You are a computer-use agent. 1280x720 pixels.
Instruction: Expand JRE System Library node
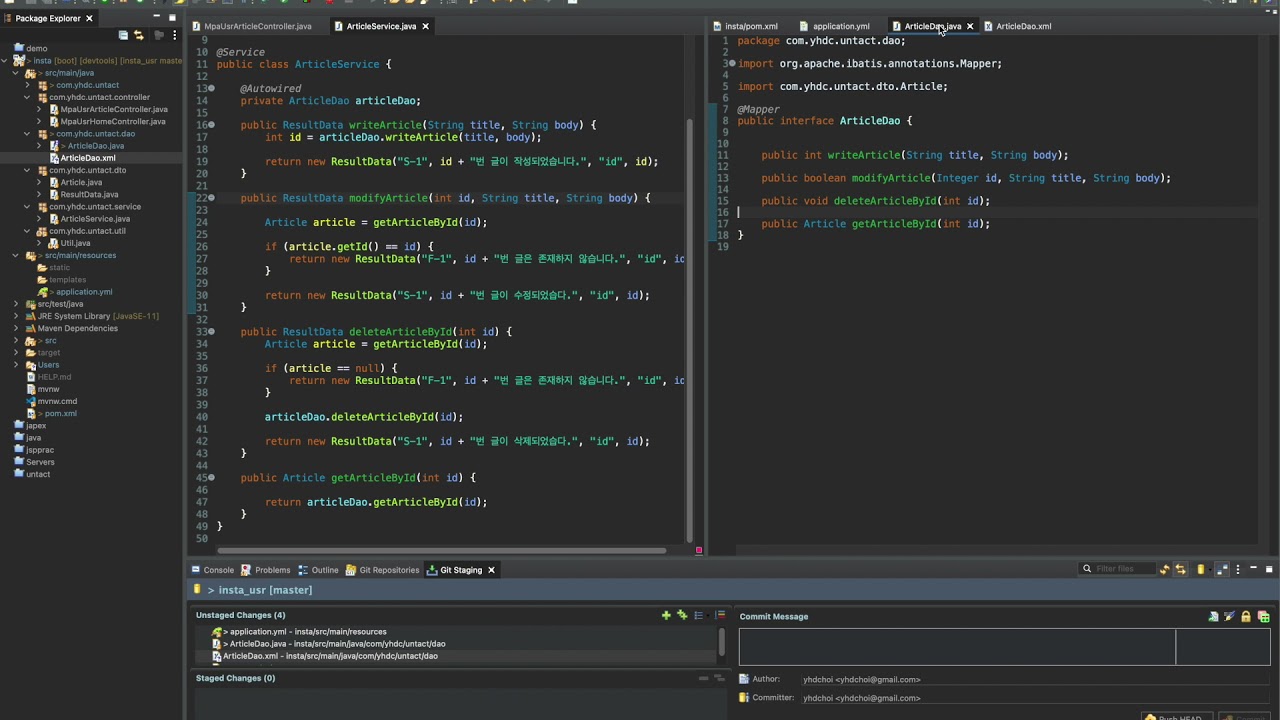click(x=16, y=316)
